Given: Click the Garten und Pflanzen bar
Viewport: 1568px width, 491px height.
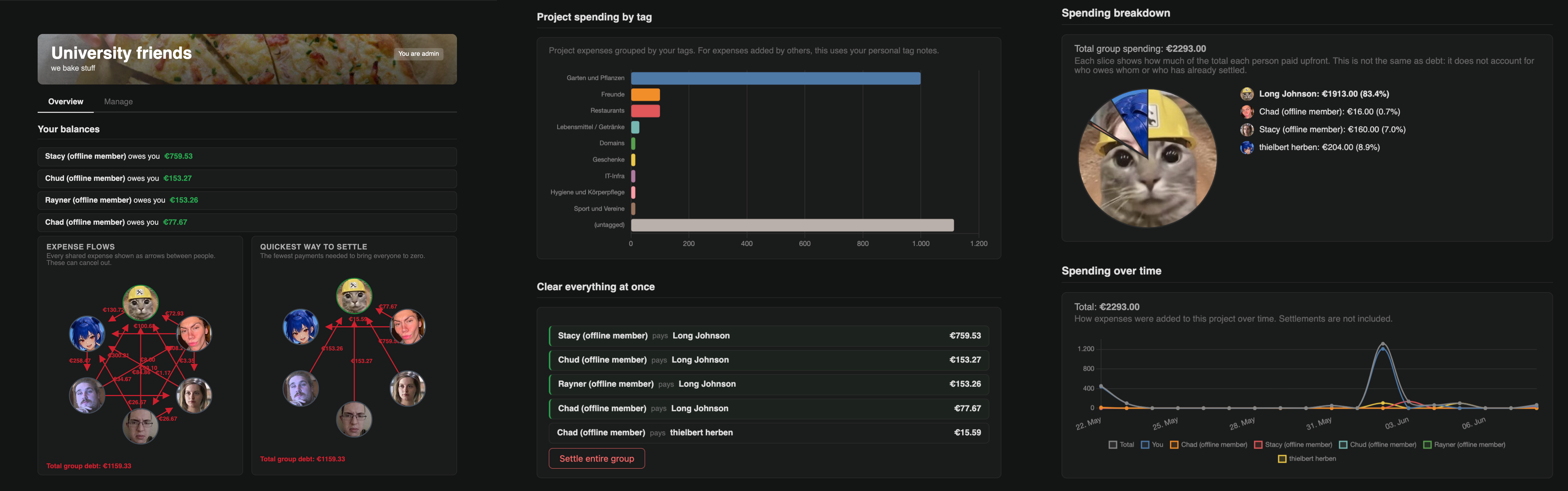Looking at the screenshot, I should 776,79.
